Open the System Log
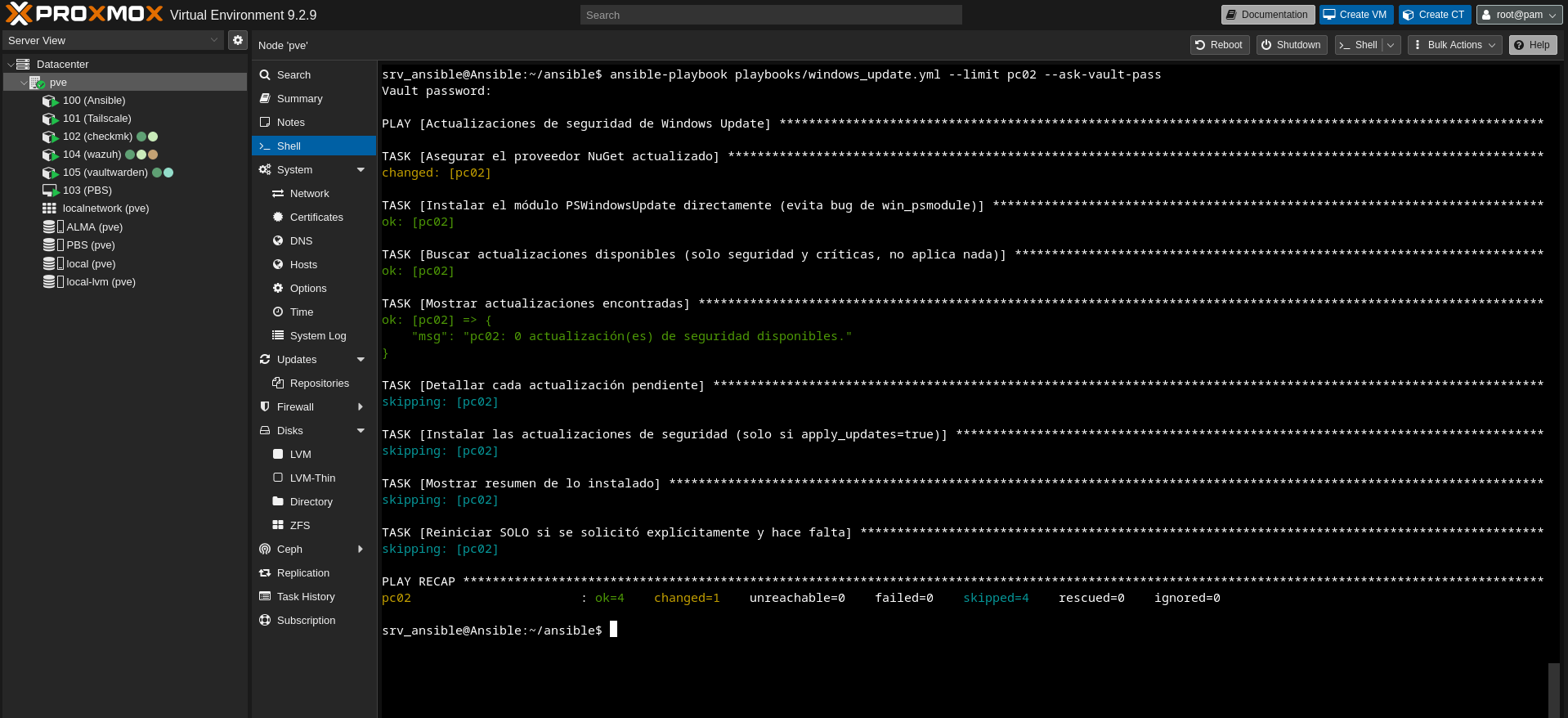This screenshot has width=1568, height=718. (x=314, y=336)
